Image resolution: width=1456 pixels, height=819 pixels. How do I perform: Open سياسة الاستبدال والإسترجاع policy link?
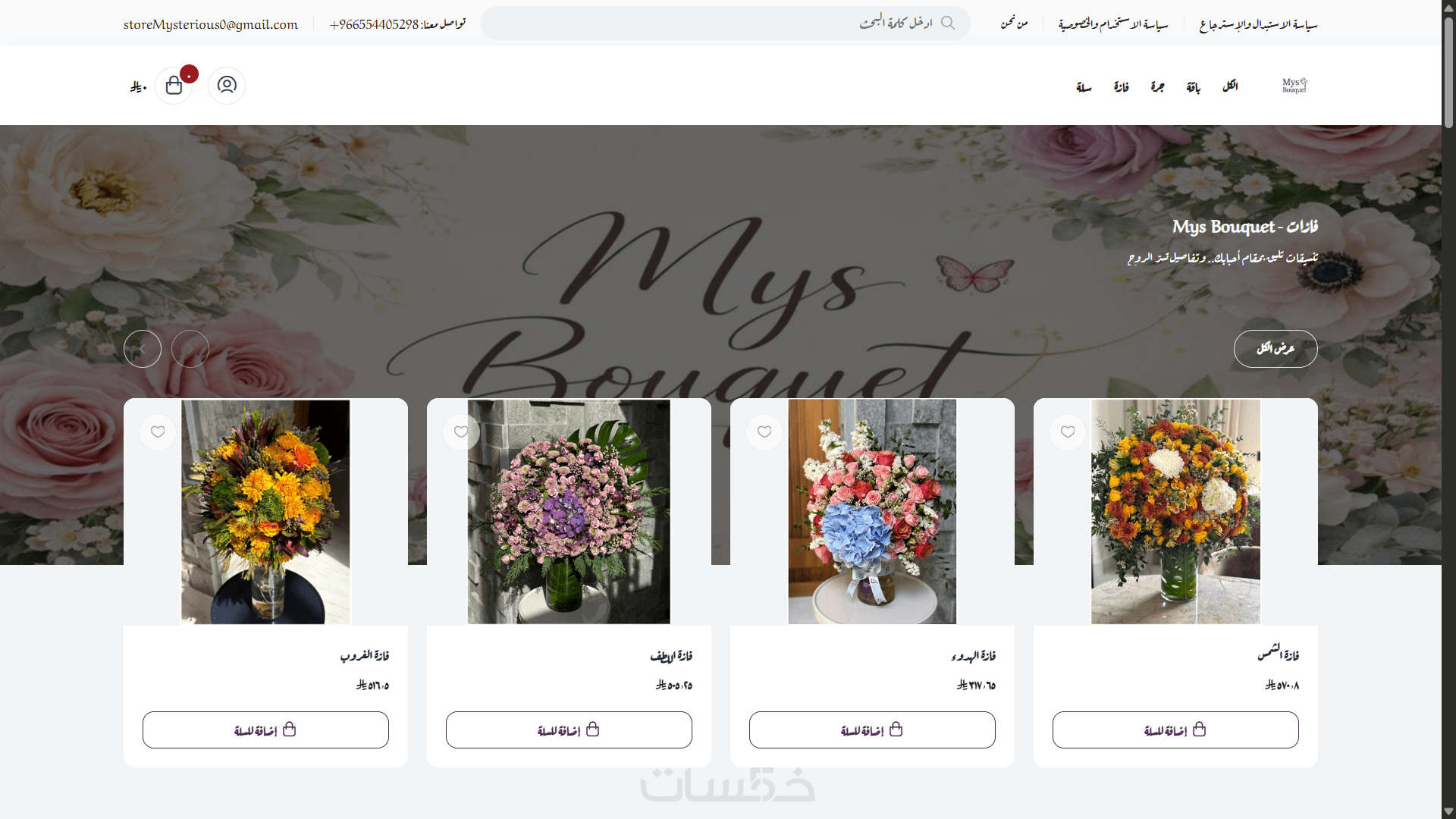click(x=1258, y=24)
